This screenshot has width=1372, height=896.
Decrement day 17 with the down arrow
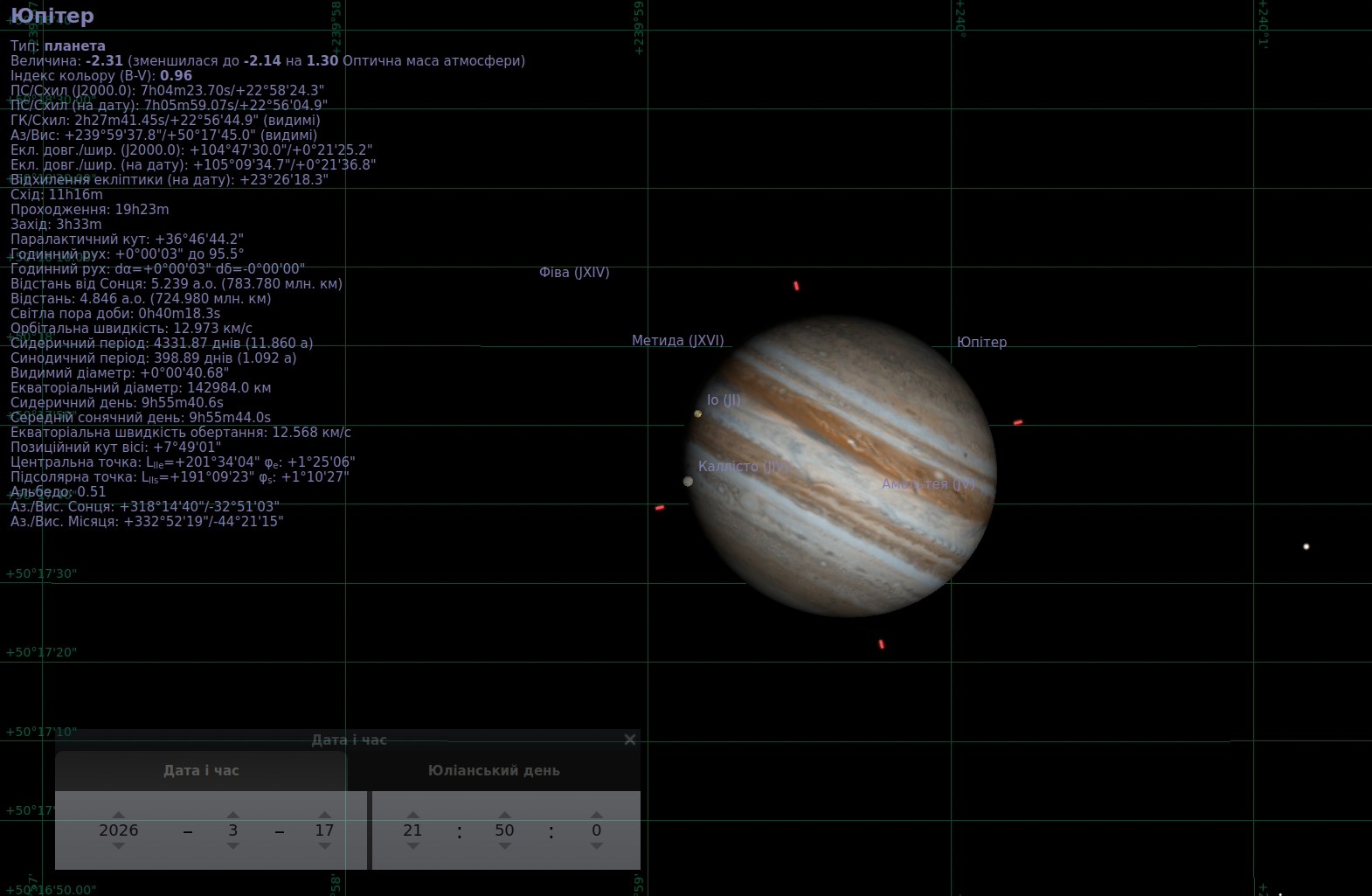click(325, 846)
